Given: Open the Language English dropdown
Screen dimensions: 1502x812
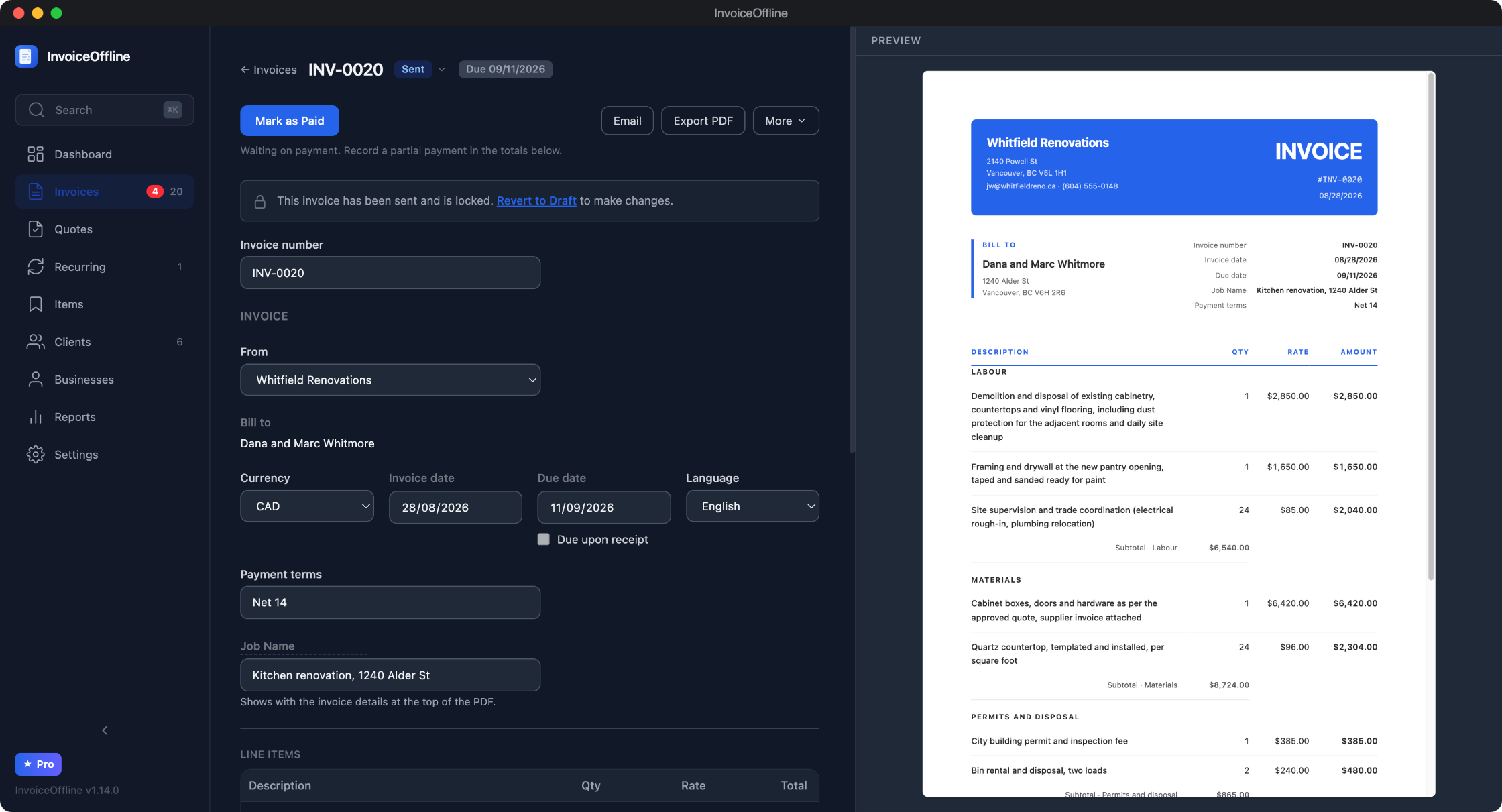Looking at the screenshot, I should pos(752,506).
